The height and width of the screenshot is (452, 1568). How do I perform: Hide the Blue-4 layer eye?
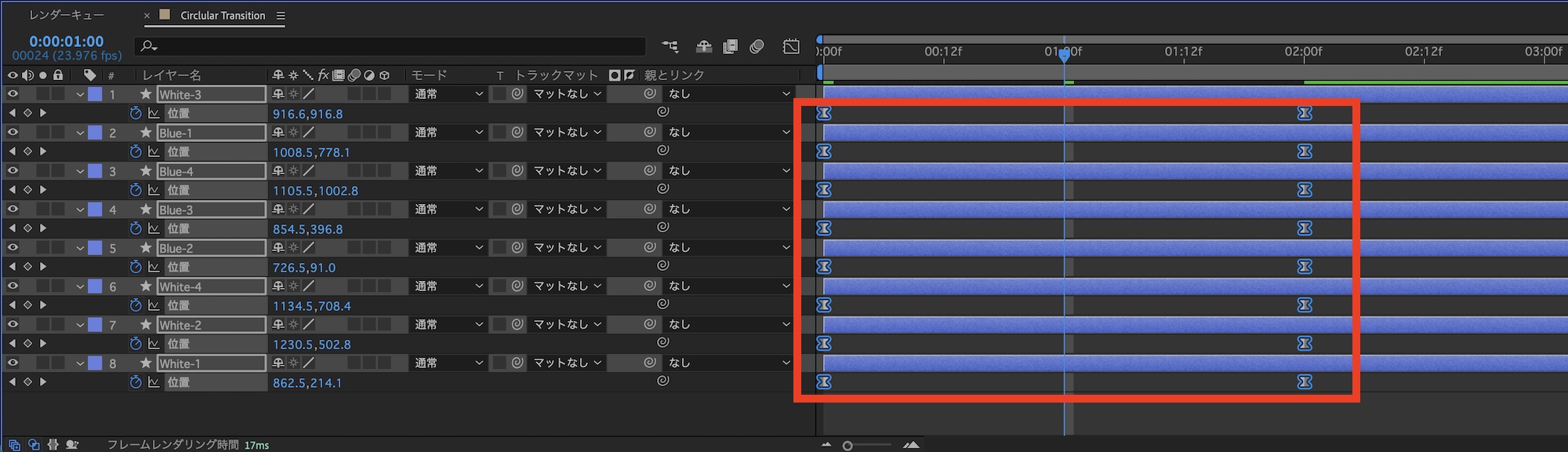pyautogui.click(x=13, y=170)
